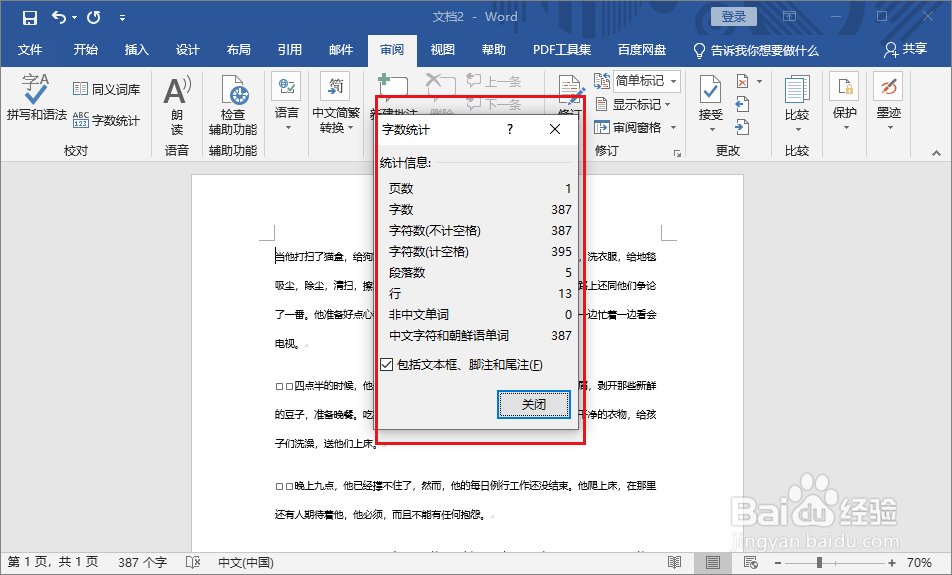Switch to the References (引用) tab
The height and width of the screenshot is (575, 952).
[x=290, y=50]
